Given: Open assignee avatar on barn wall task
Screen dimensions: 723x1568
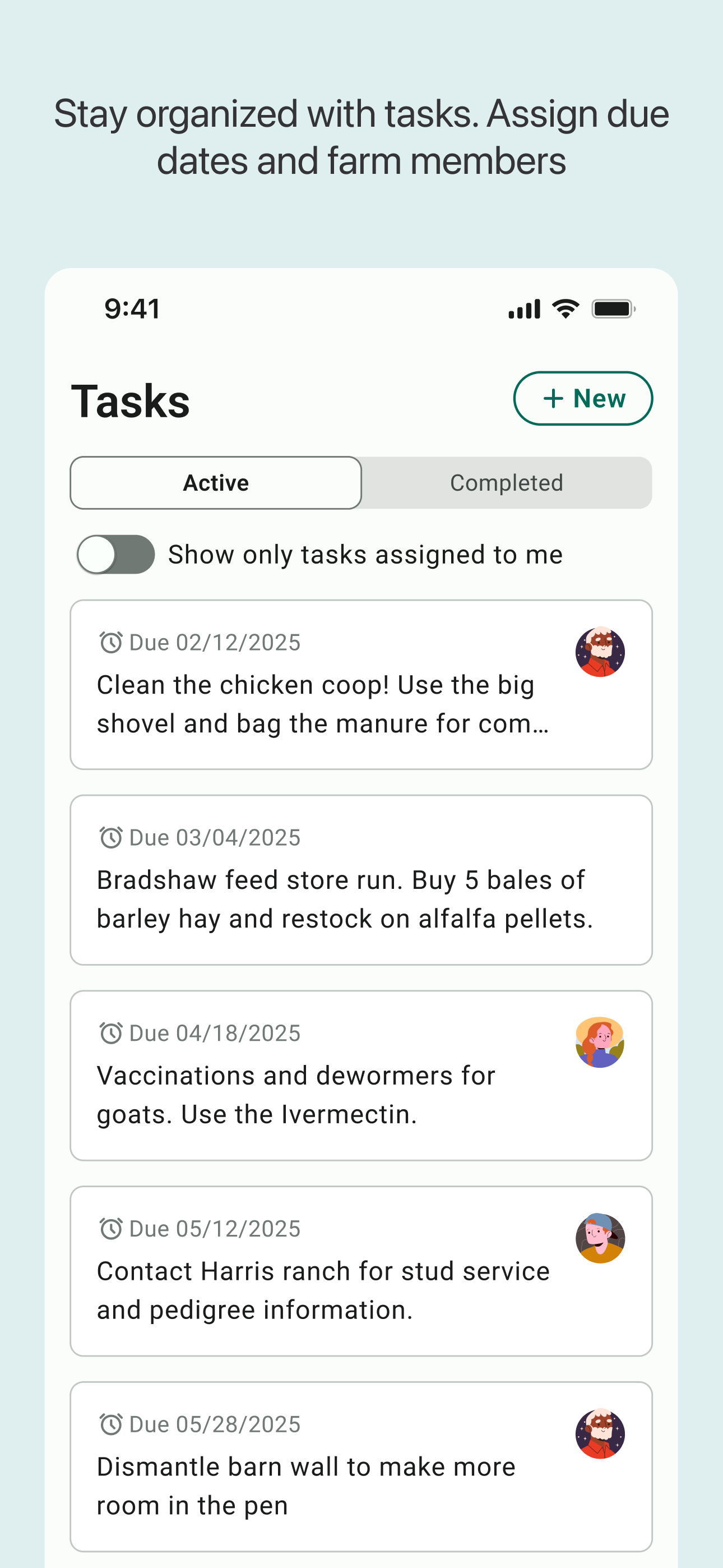Looking at the screenshot, I should click(x=600, y=1433).
